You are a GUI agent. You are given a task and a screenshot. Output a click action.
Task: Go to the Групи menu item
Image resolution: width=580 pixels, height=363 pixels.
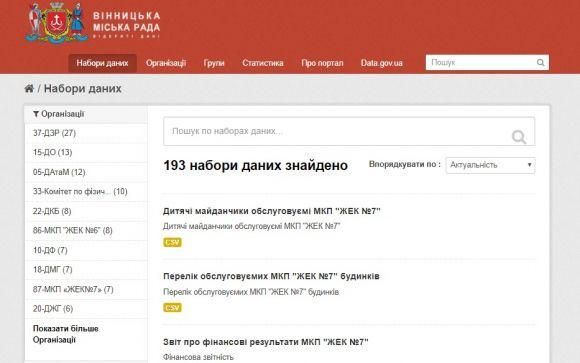pyautogui.click(x=214, y=63)
